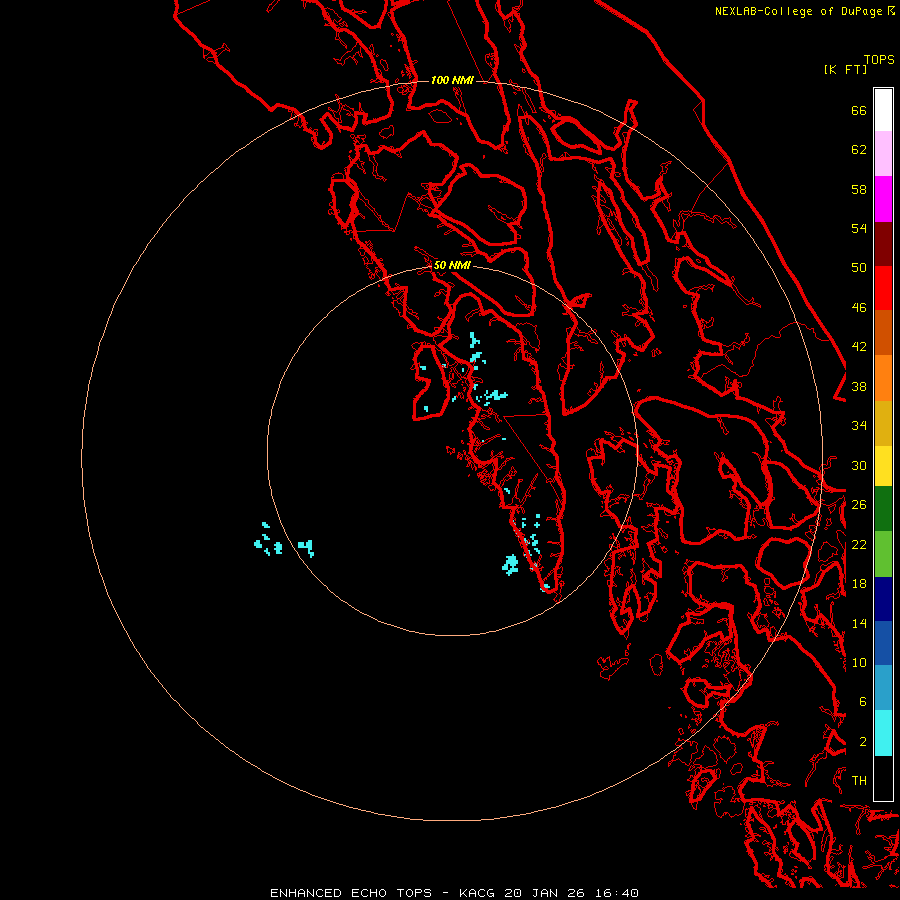The image size is (900, 900).
Task: Click the bright red 46-50 K FT swatch
Action: 883,288
